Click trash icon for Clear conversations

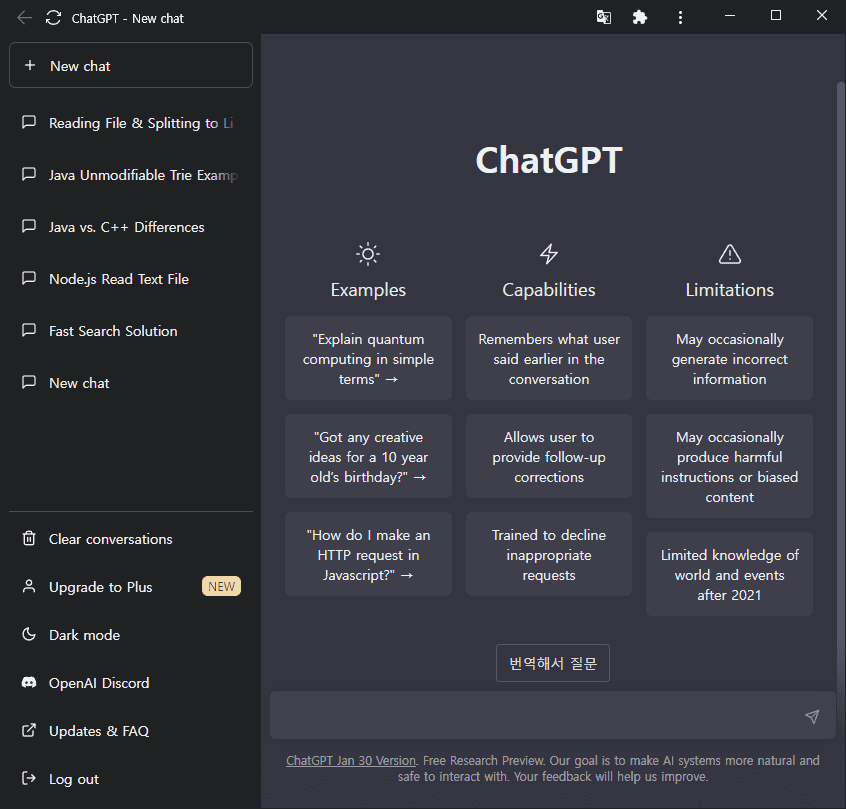tap(29, 538)
